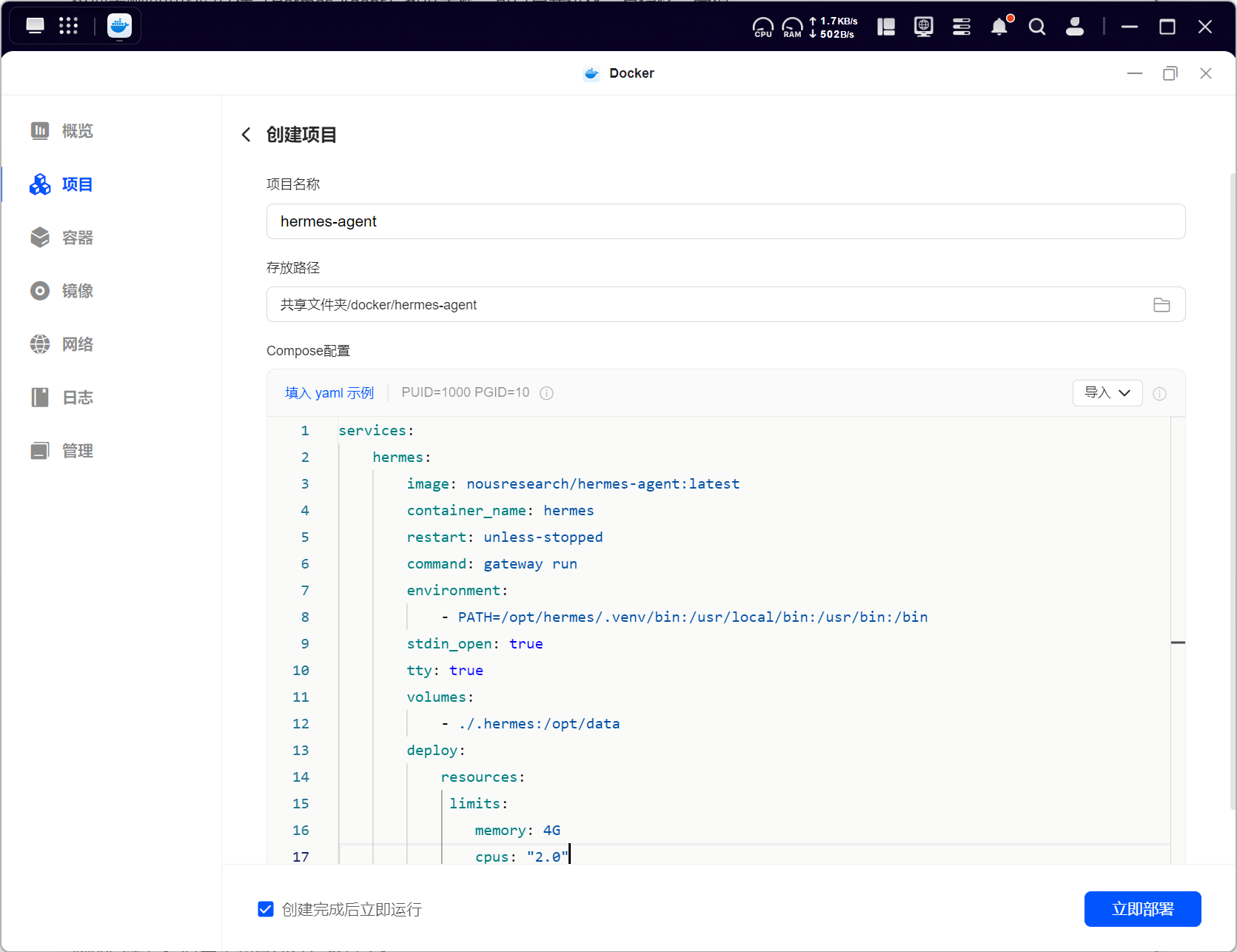Viewport: 1237px width, 952px height.
Task: Click the info icon next to PUID/PGID
Action: click(x=546, y=393)
